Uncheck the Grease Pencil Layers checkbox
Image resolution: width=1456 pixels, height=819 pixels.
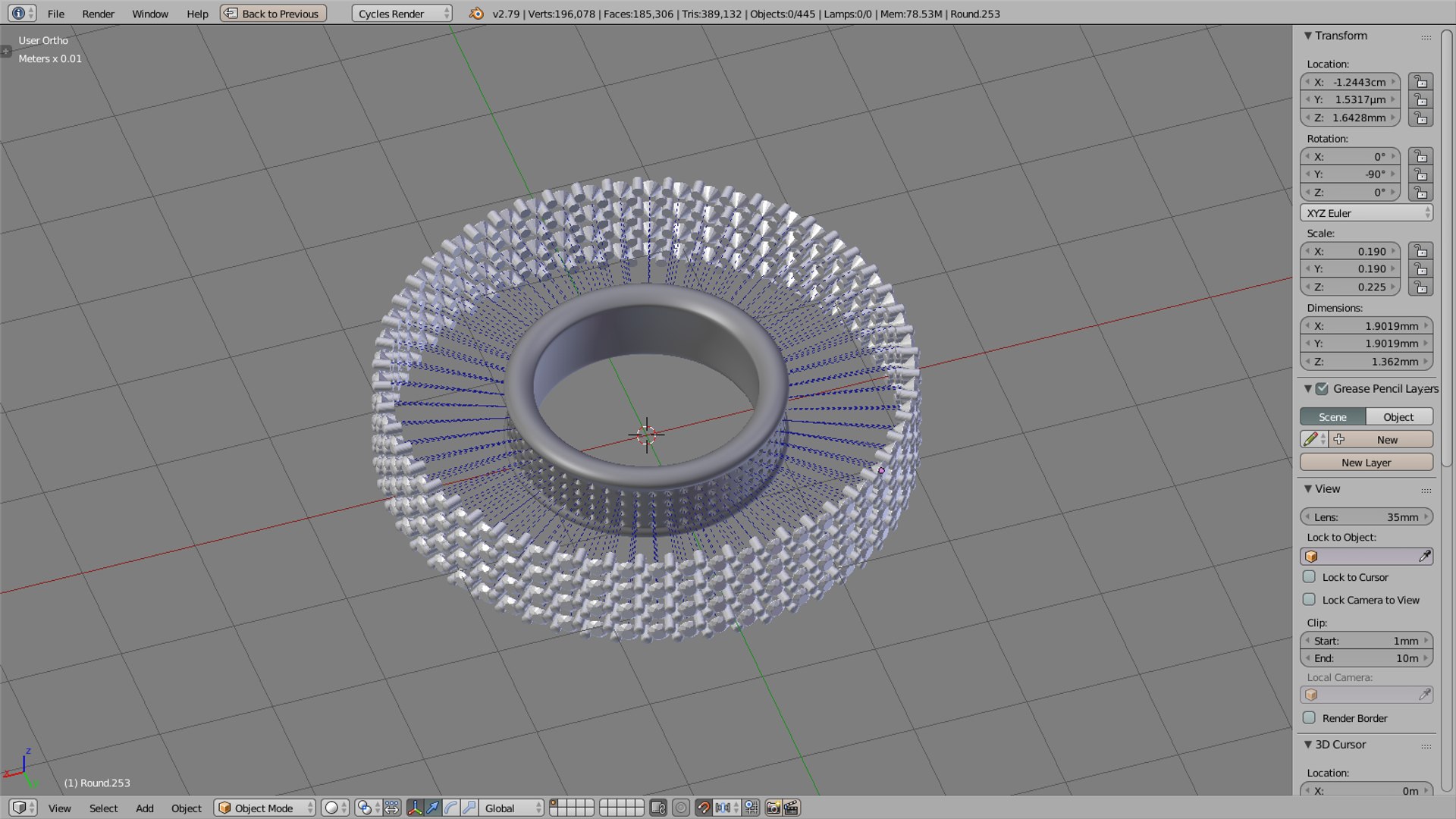pos(1322,389)
